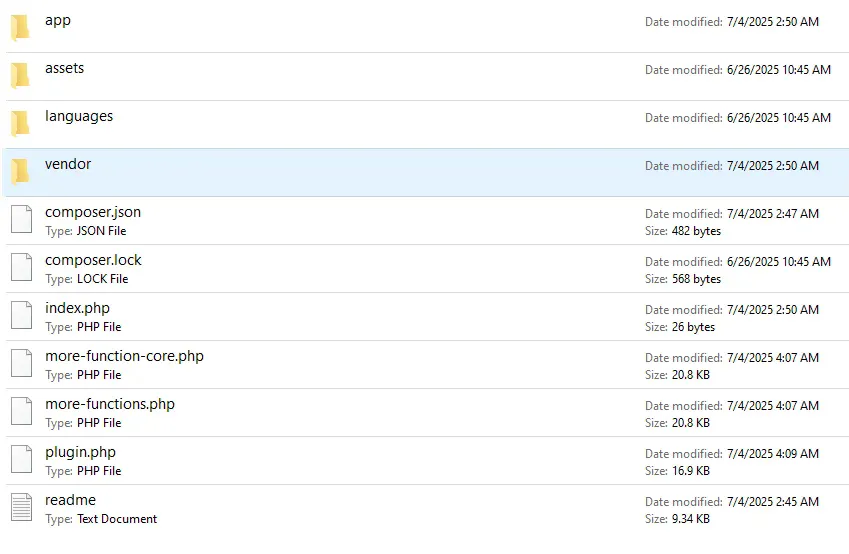Click the assets folder icon
849x554 pixels.
20,76
